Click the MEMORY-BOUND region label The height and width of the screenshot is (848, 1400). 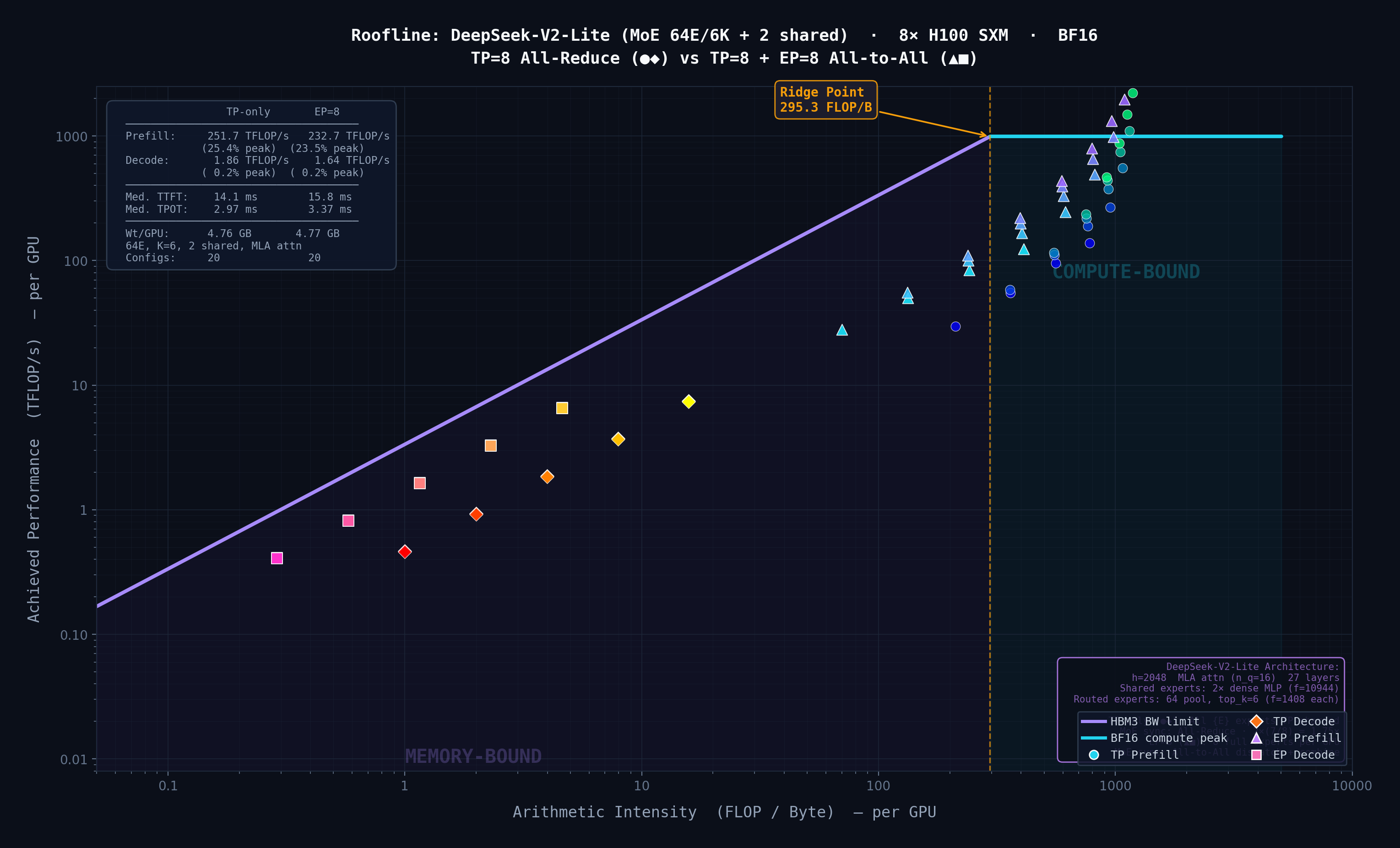pyautogui.click(x=473, y=756)
